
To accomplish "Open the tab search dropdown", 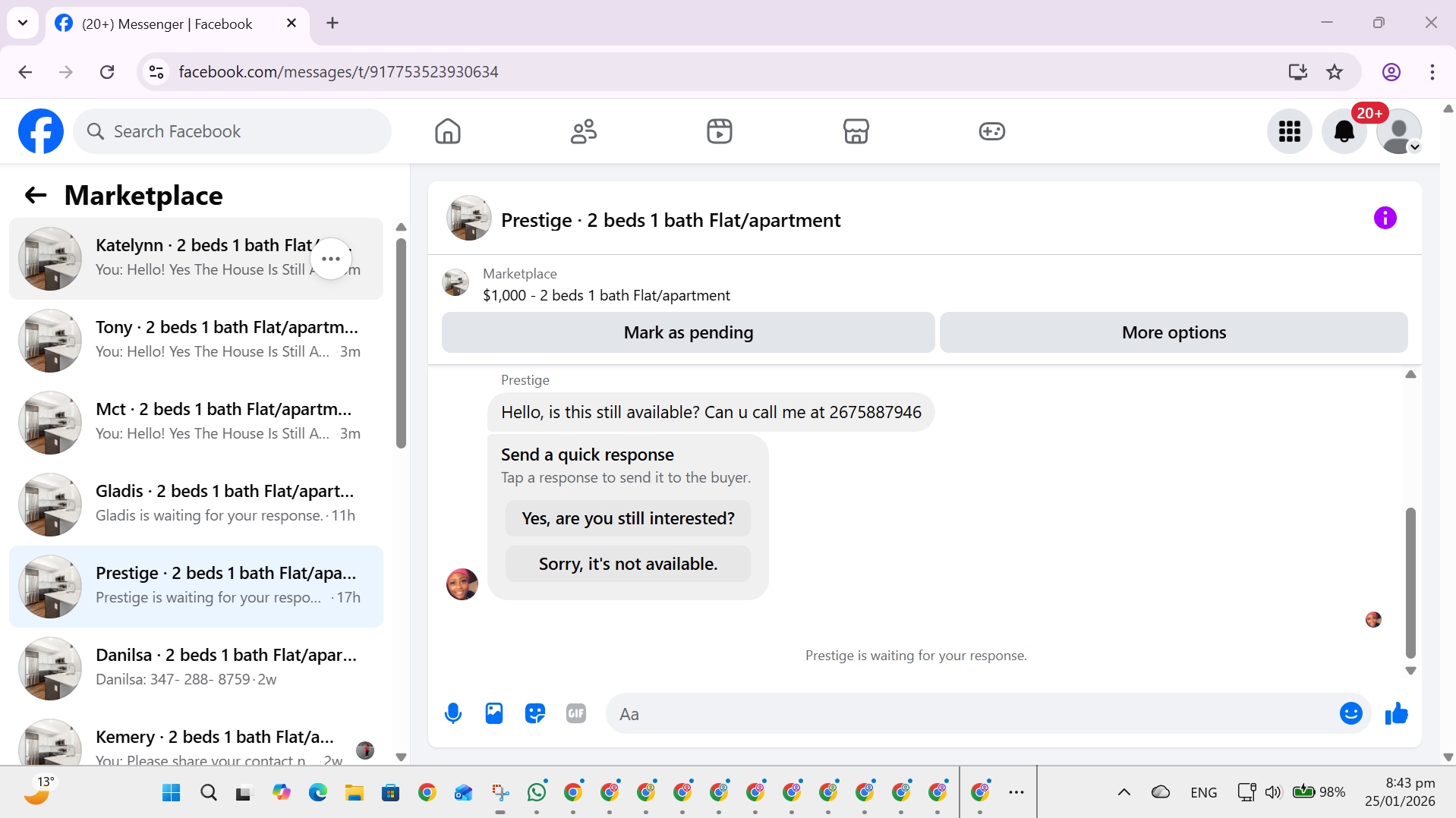I will (x=23, y=23).
